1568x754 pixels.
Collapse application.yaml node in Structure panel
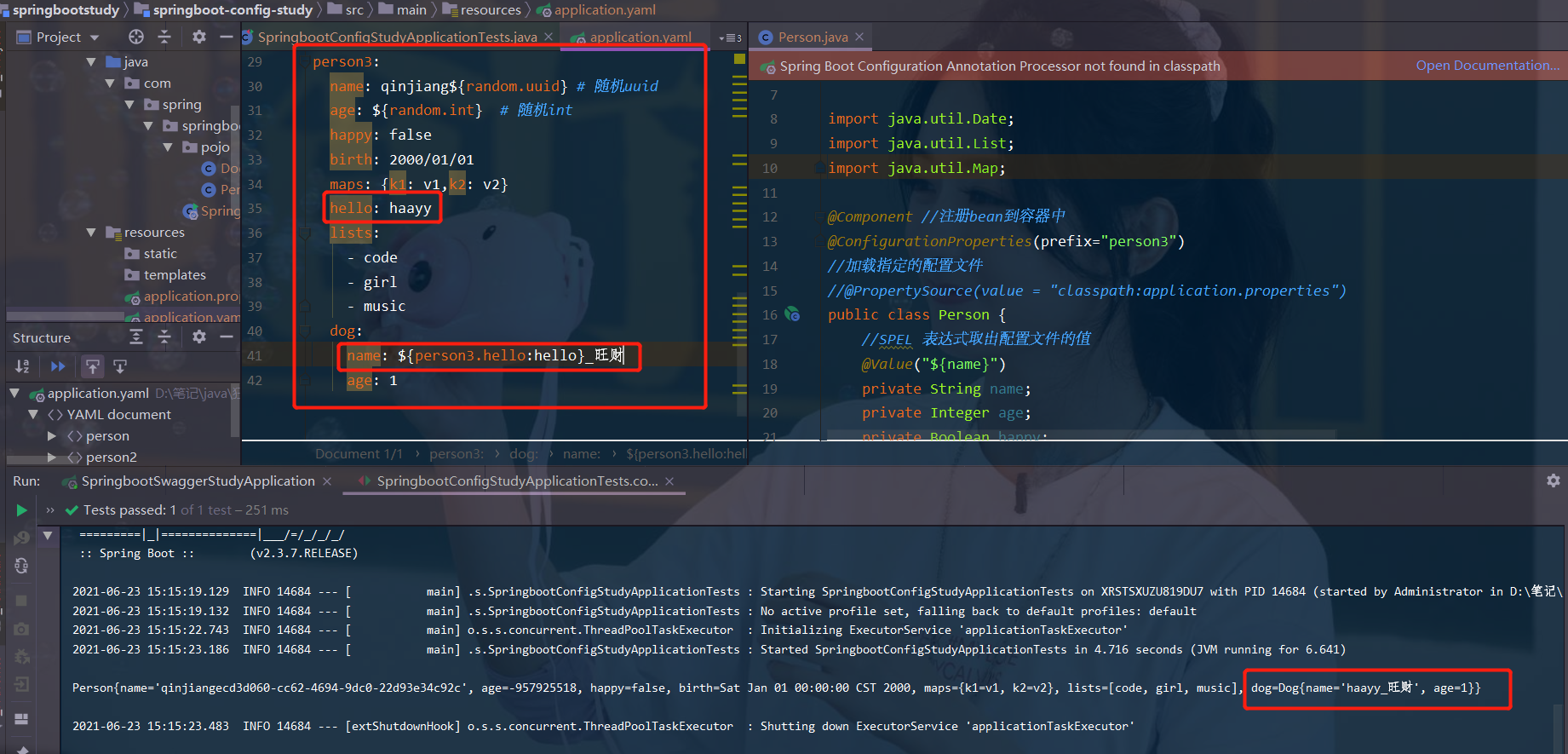14,393
